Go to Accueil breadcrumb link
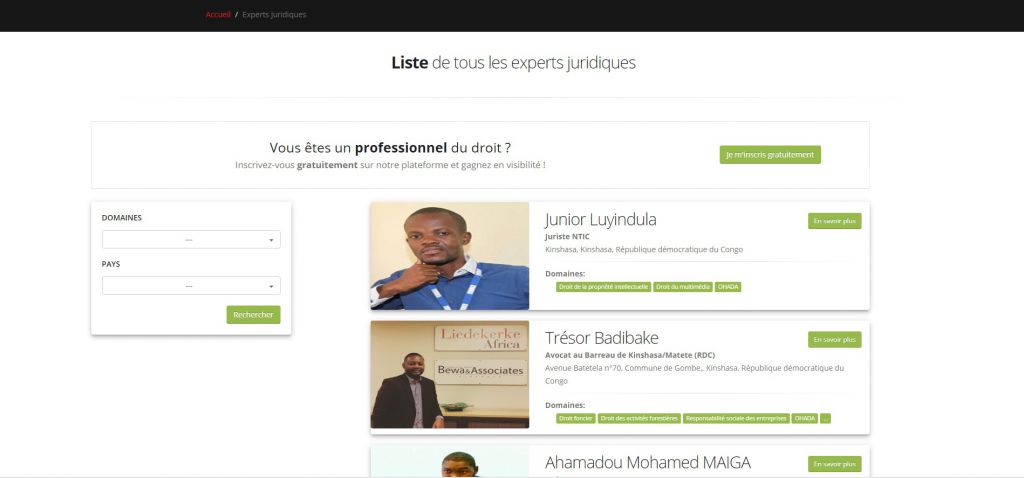Screen dimensions: 1024x478 click(x=218, y=14)
